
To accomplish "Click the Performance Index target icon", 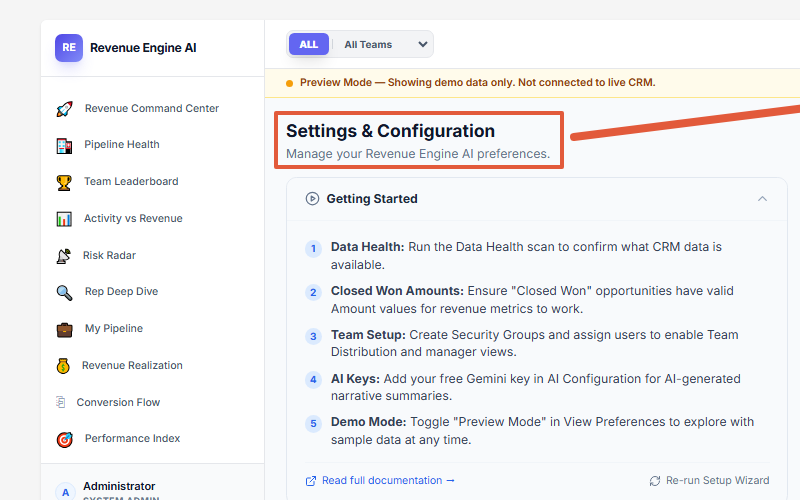I will click(x=64, y=439).
